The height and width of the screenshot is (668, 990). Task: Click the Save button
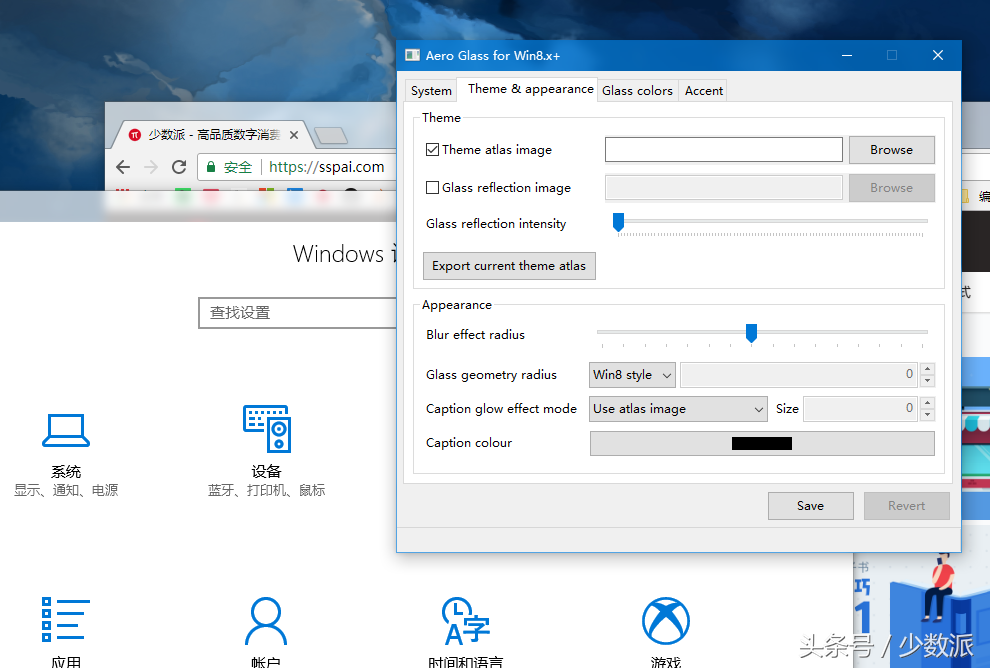(x=810, y=506)
